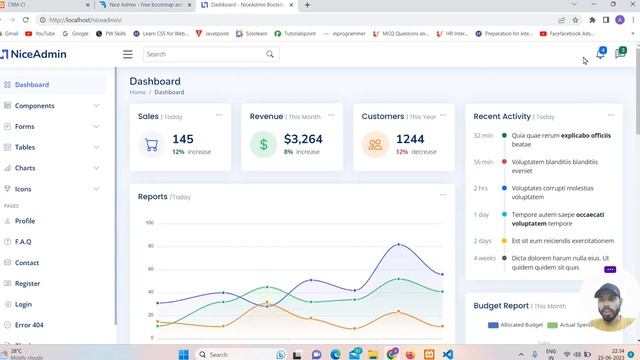
Task: Open the Windows Start menu
Action: (x=184, y=354)
